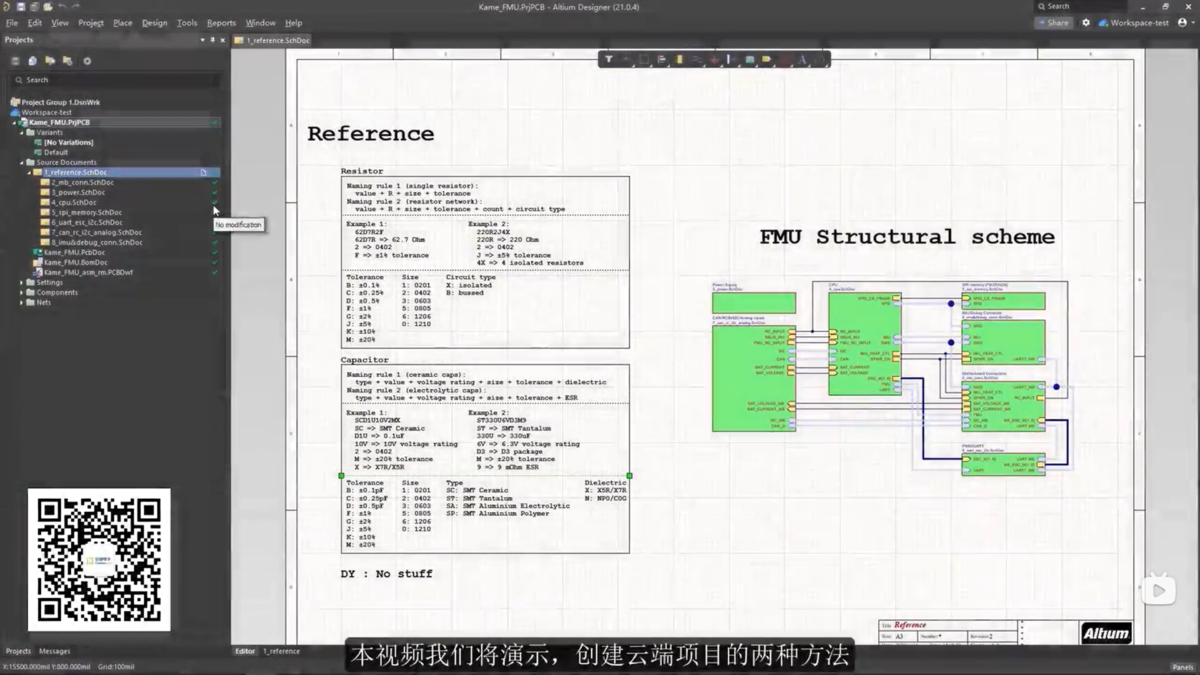Screen dimensions: 1200x675
Task: Switch to the Messages tab at the bottom
Action: pos(54,651)
